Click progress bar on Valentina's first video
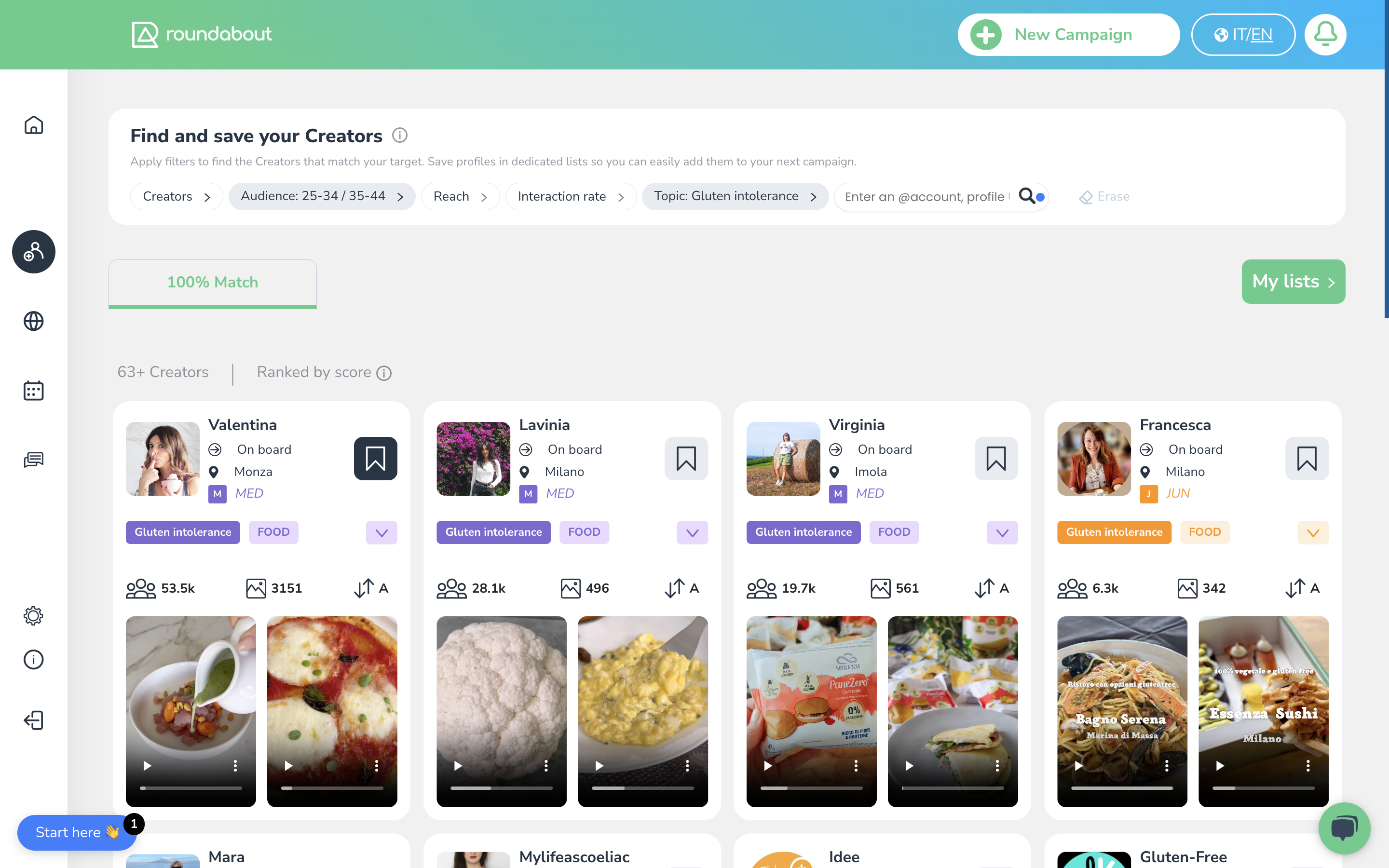1389x868 pixels. tap(191, 788)
